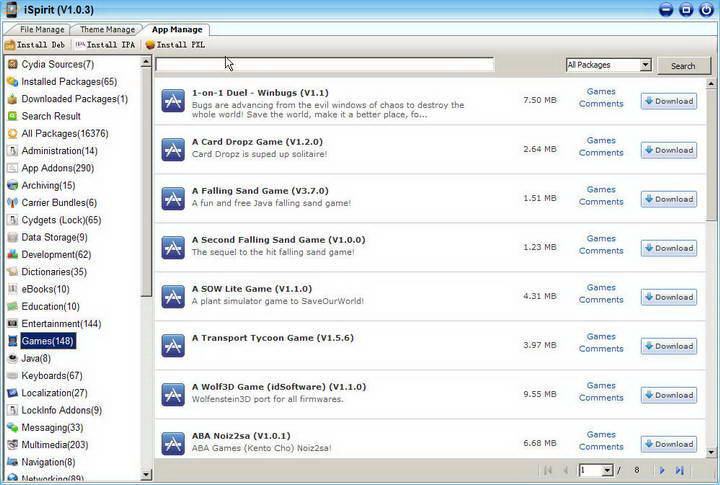
Task: Go to the next page arrow
Action: (662, 470)
